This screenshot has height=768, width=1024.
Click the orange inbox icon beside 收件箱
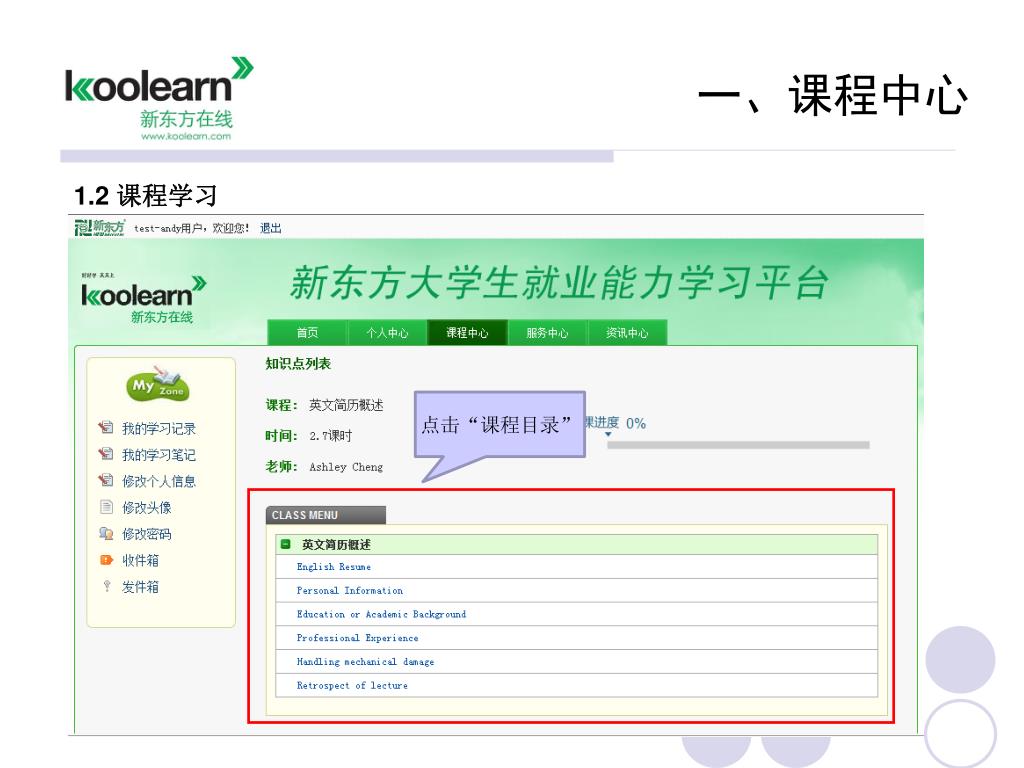[106, 560]
